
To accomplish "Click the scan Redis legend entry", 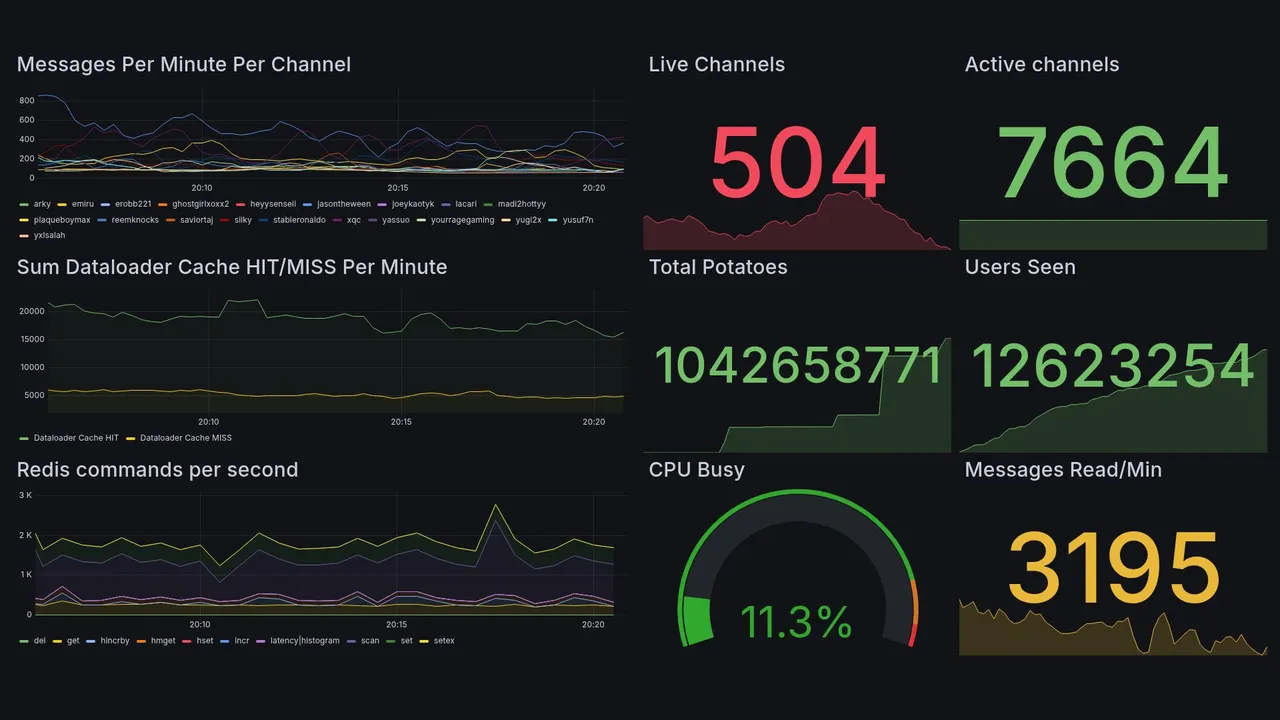I will (x=363, y=641).
